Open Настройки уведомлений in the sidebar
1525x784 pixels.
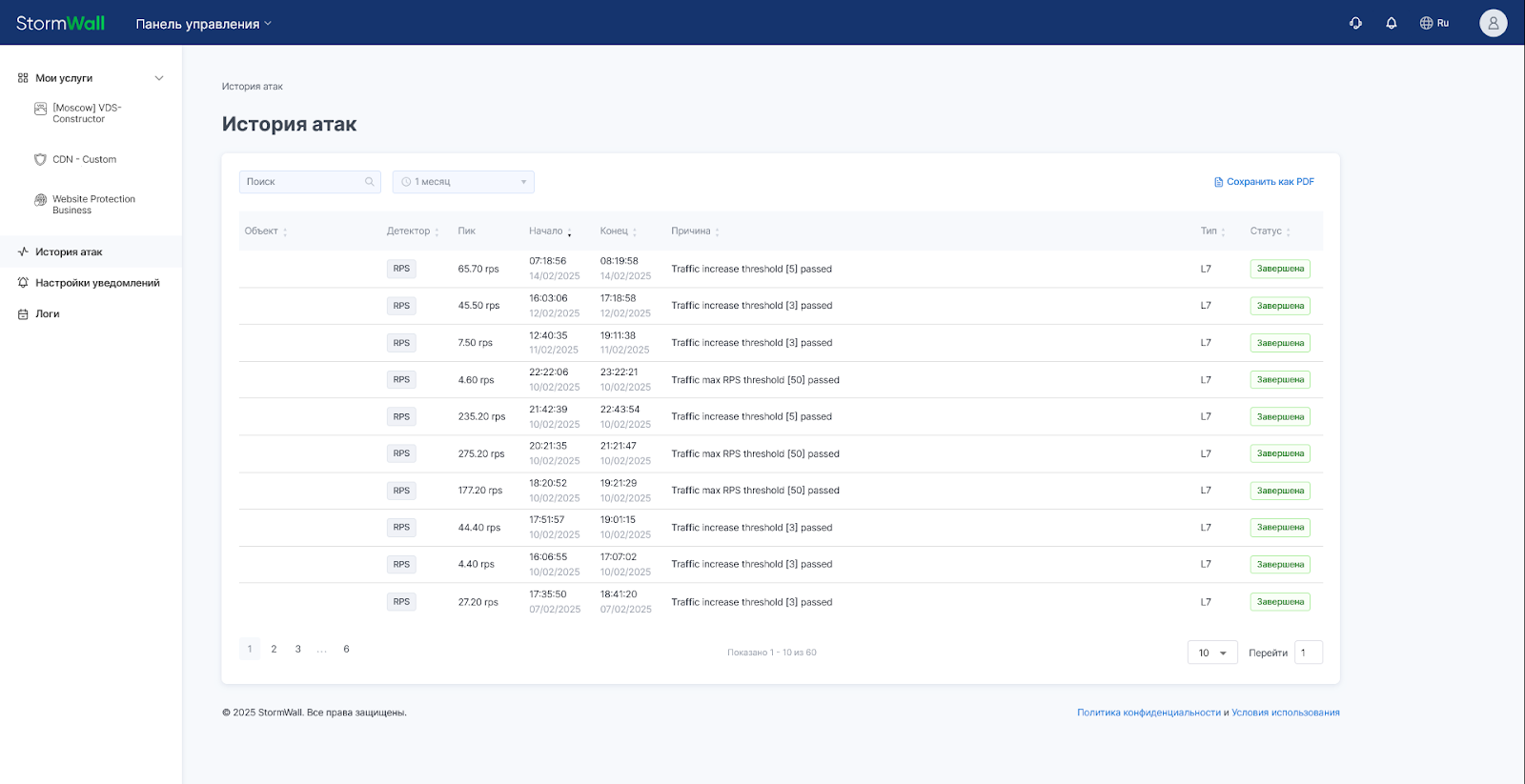pos(97,283)
